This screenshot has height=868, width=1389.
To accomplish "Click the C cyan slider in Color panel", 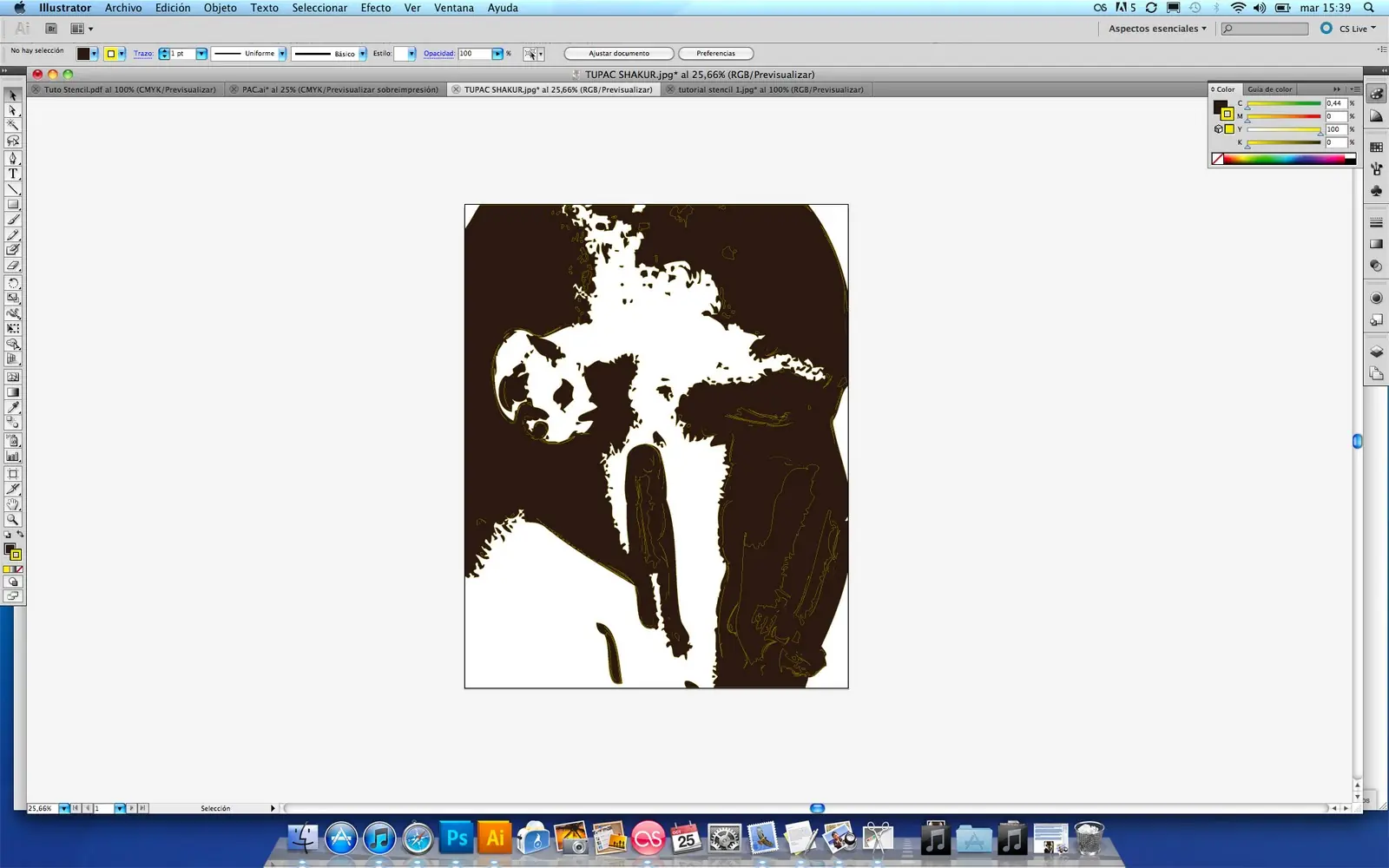I will 1284,104.
